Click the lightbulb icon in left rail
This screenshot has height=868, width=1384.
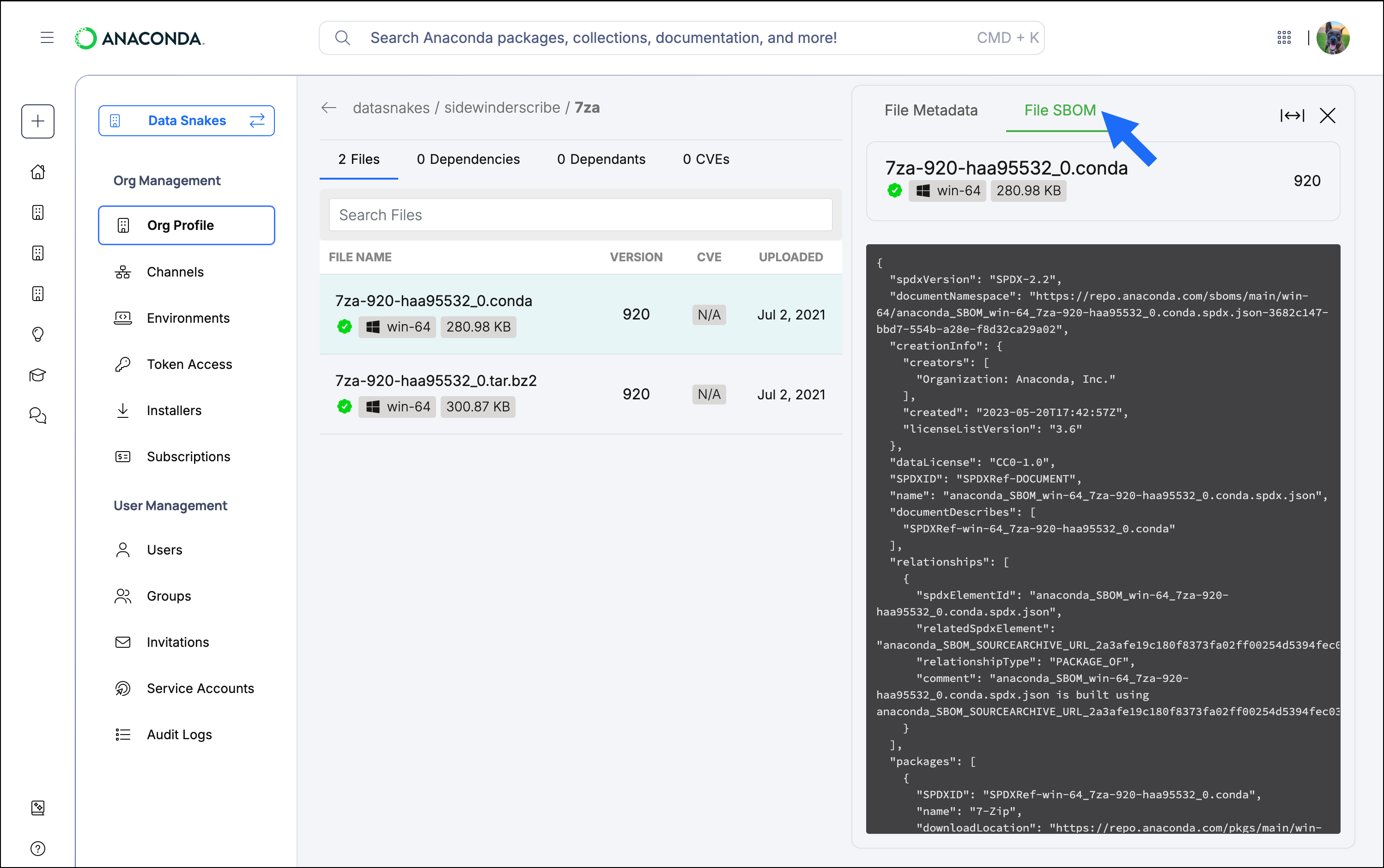pyautogui.click(x=38, y=334)
